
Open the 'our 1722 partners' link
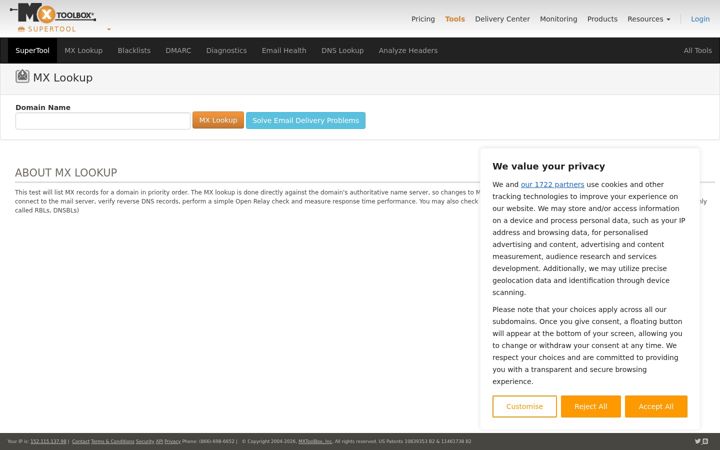click(x=552, y=184)
